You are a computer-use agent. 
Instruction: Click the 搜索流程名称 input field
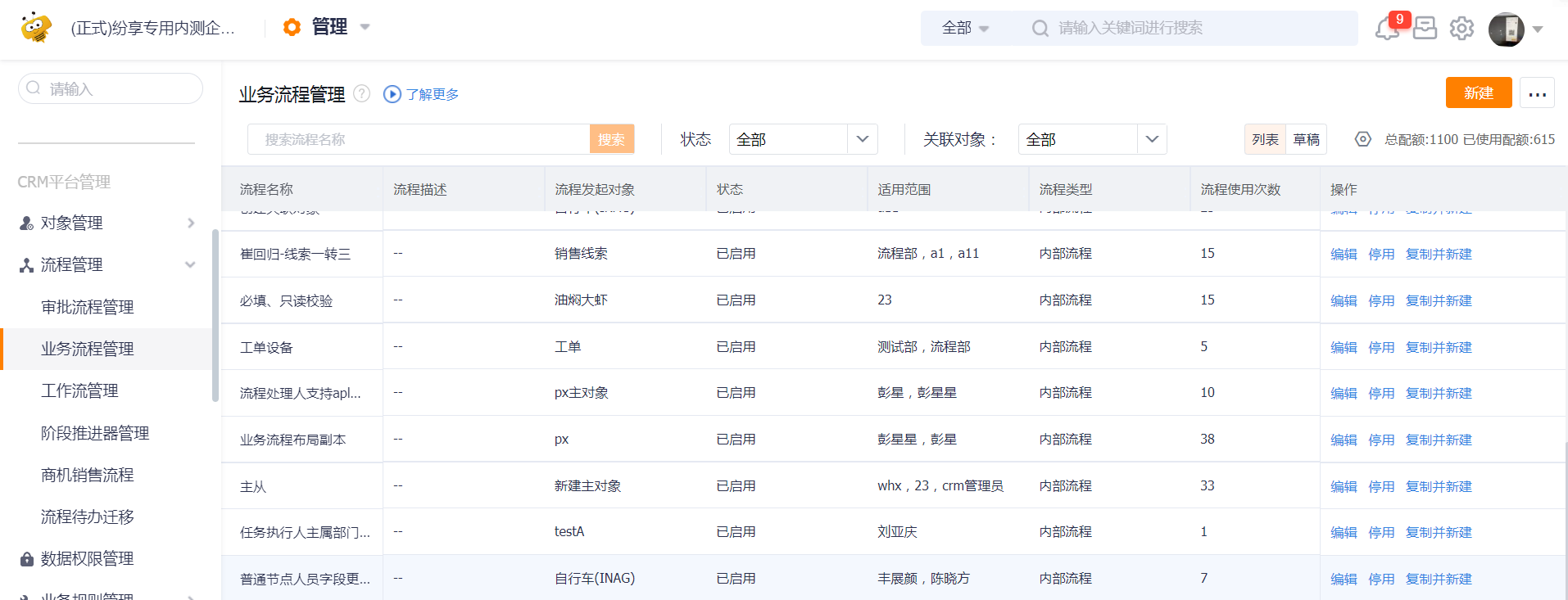(x=419, y=139)
